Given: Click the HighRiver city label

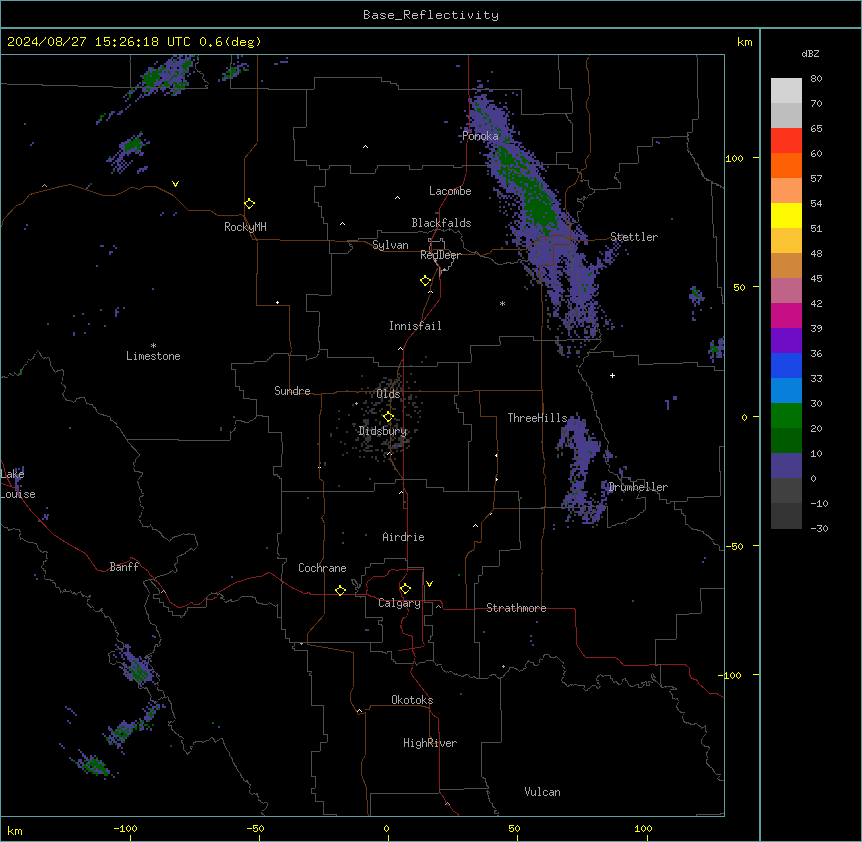Looking at the screenshot, I should (x=430, y=743).
